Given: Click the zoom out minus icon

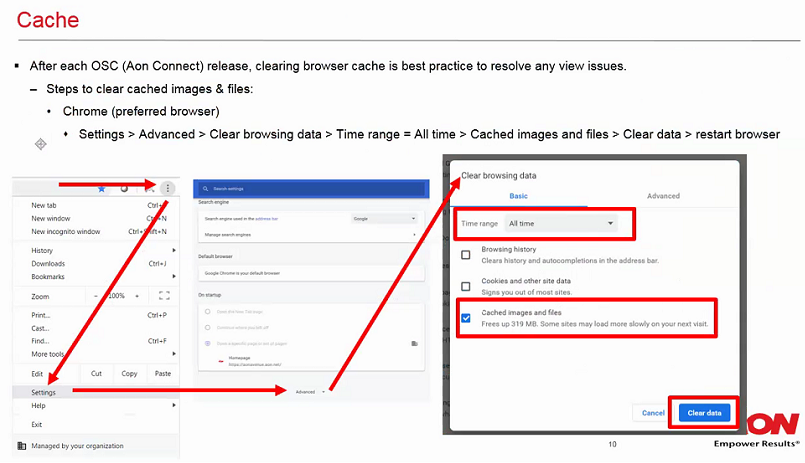Looking at the screenshot, I should 96,296.
